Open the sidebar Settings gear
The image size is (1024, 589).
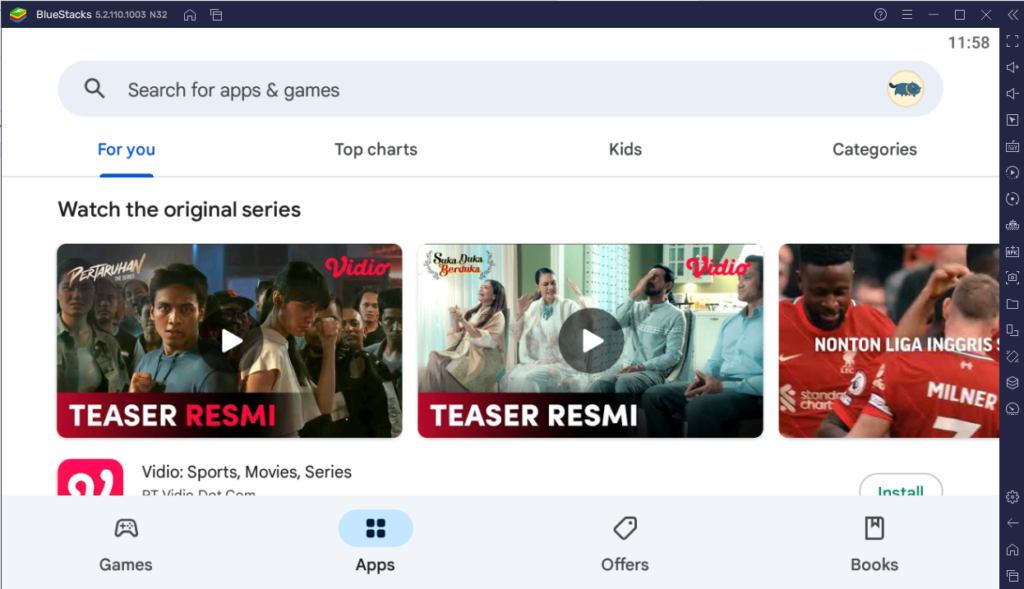point(1012,497)
